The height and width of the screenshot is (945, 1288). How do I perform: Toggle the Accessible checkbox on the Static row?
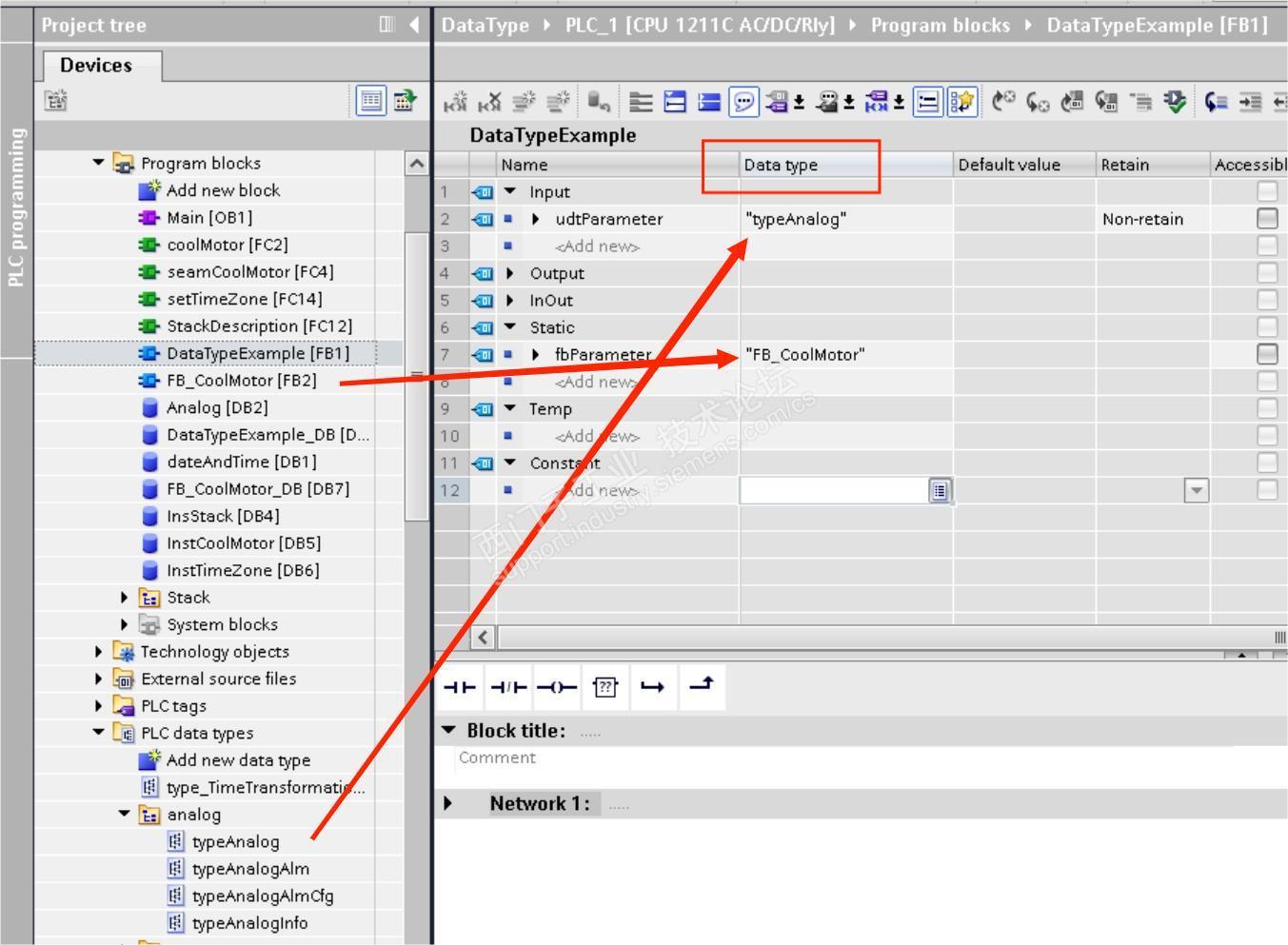click(x=1267, y=327)
